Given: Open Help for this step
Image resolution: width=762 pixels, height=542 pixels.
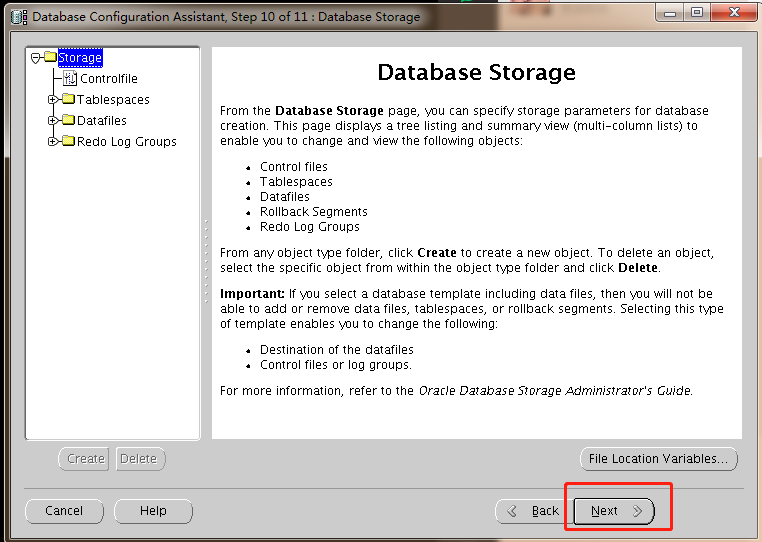Looking at the screenshot, I should click(x=153, y=511).
